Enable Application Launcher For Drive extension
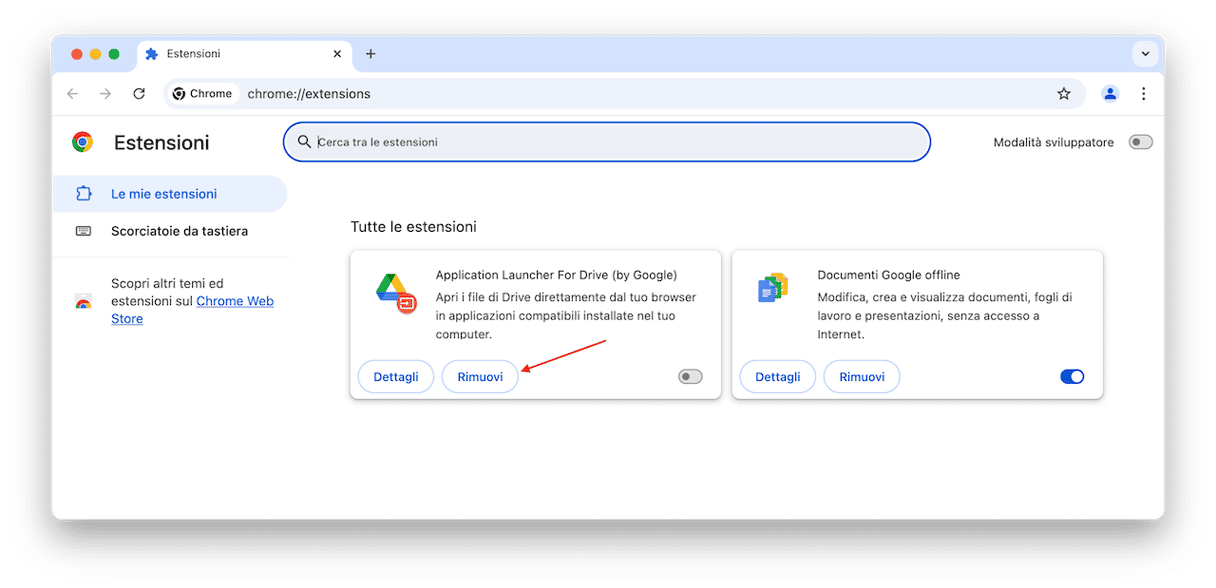This screenshot has height=588, width=1216. pos(690,377)
